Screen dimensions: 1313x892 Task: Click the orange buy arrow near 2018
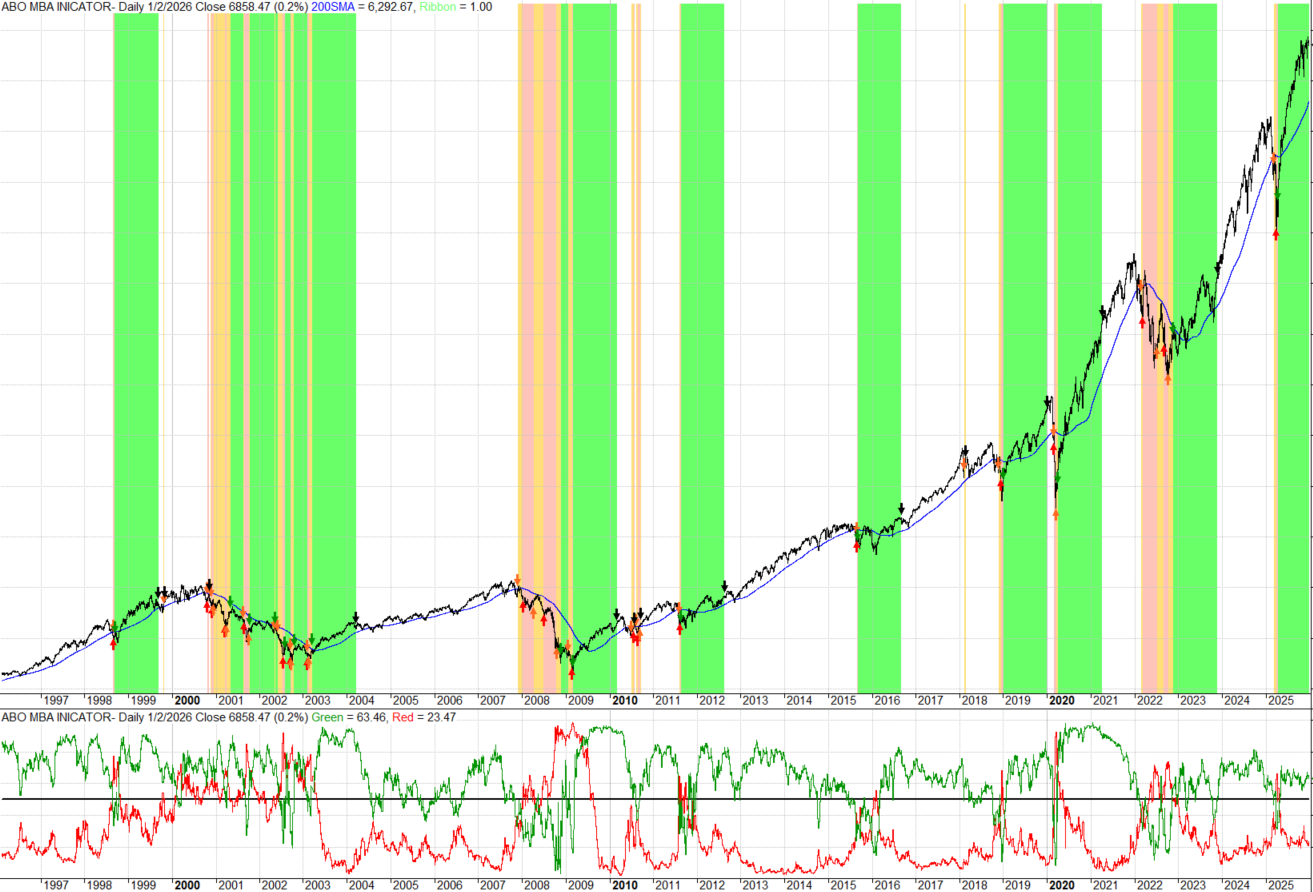click(x=963, y=464)
